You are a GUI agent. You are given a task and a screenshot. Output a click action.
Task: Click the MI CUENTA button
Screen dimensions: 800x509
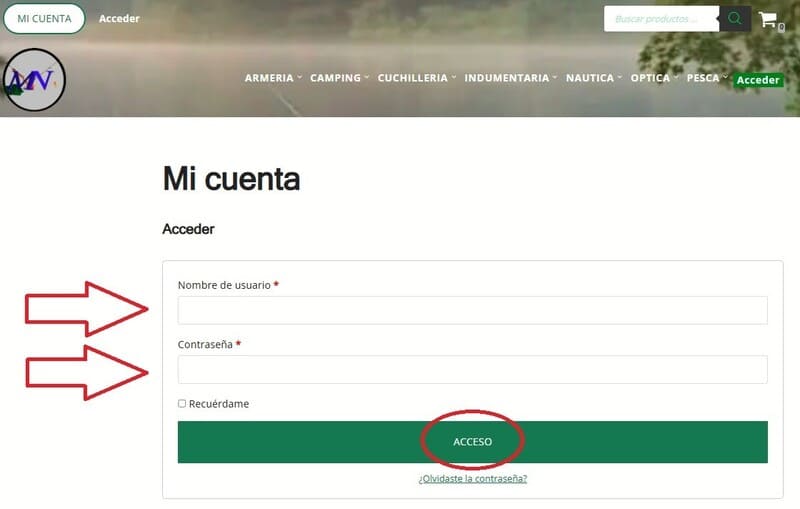(x=44, y=19)
